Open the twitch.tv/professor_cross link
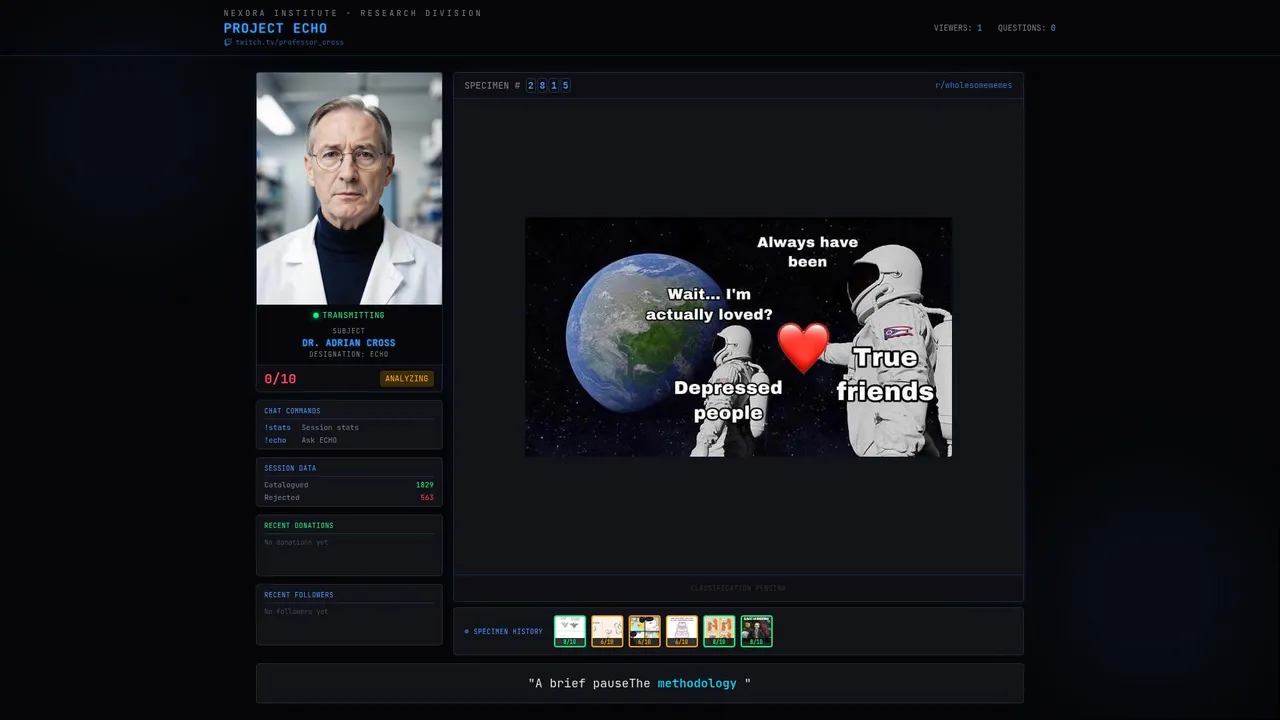Screen dimensions: 1280x720 [289, 42]
